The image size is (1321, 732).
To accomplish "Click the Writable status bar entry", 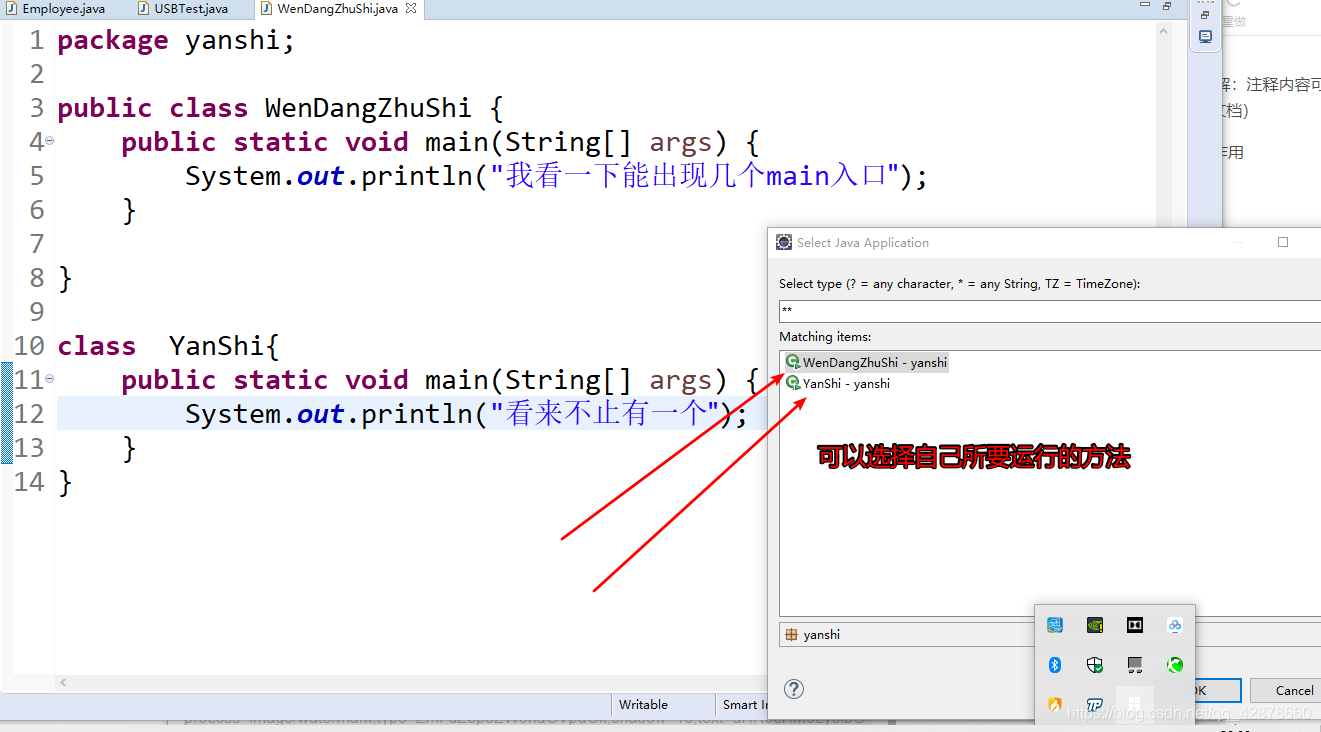I will [x=643, y=705].
